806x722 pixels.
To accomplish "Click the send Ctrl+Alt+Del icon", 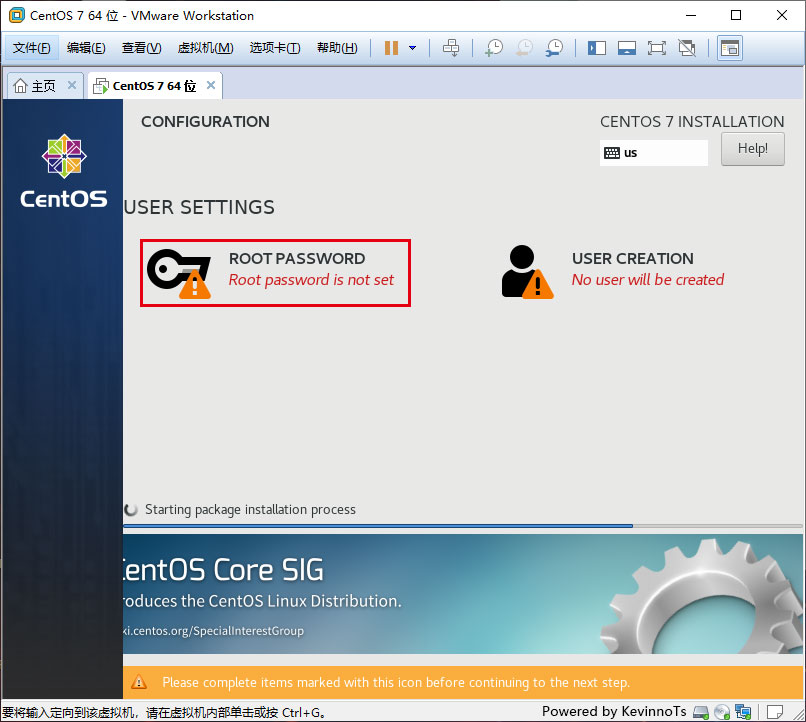I will click(451, 48).
